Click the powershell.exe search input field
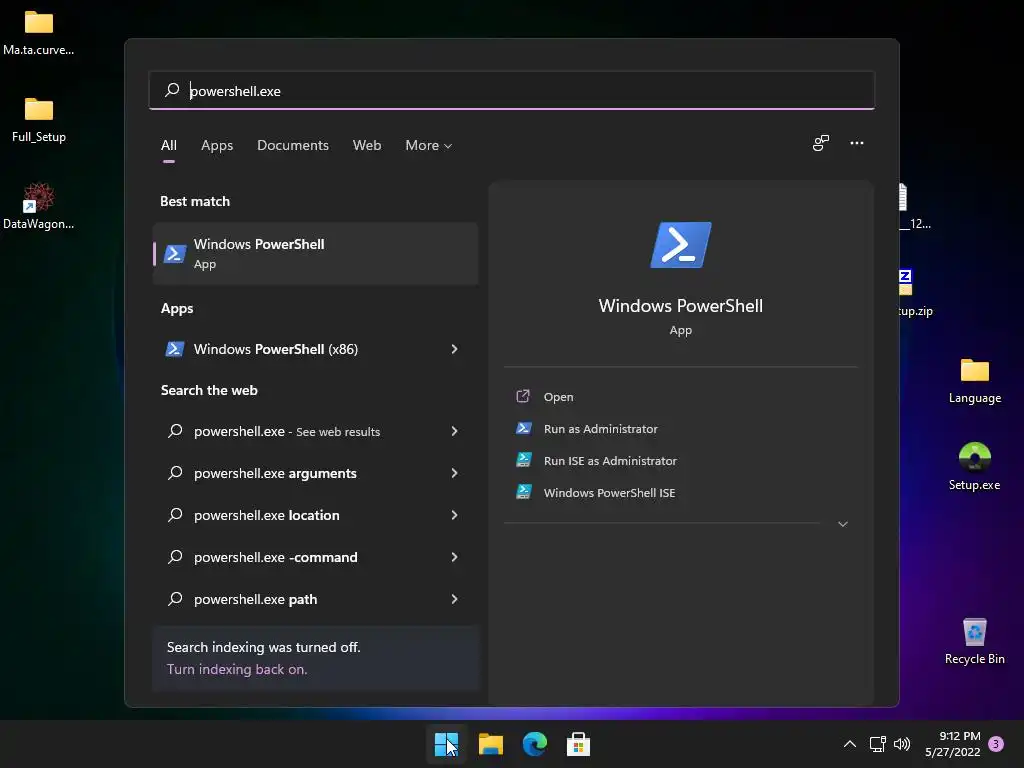 pyautogui.click(x=511, y=90)
